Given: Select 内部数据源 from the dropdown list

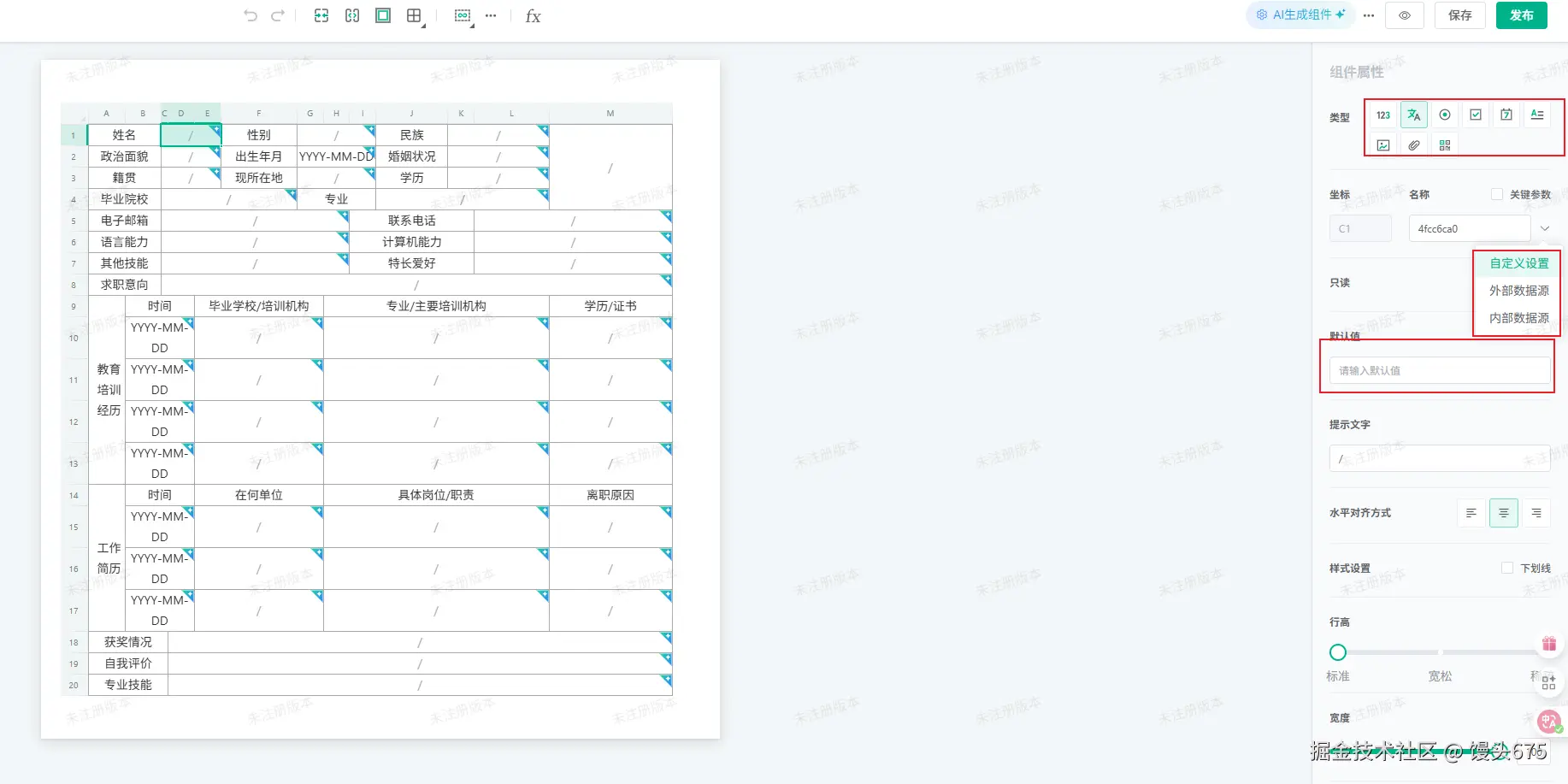Looking at the screenshot, I should (x=1519, y=318).
